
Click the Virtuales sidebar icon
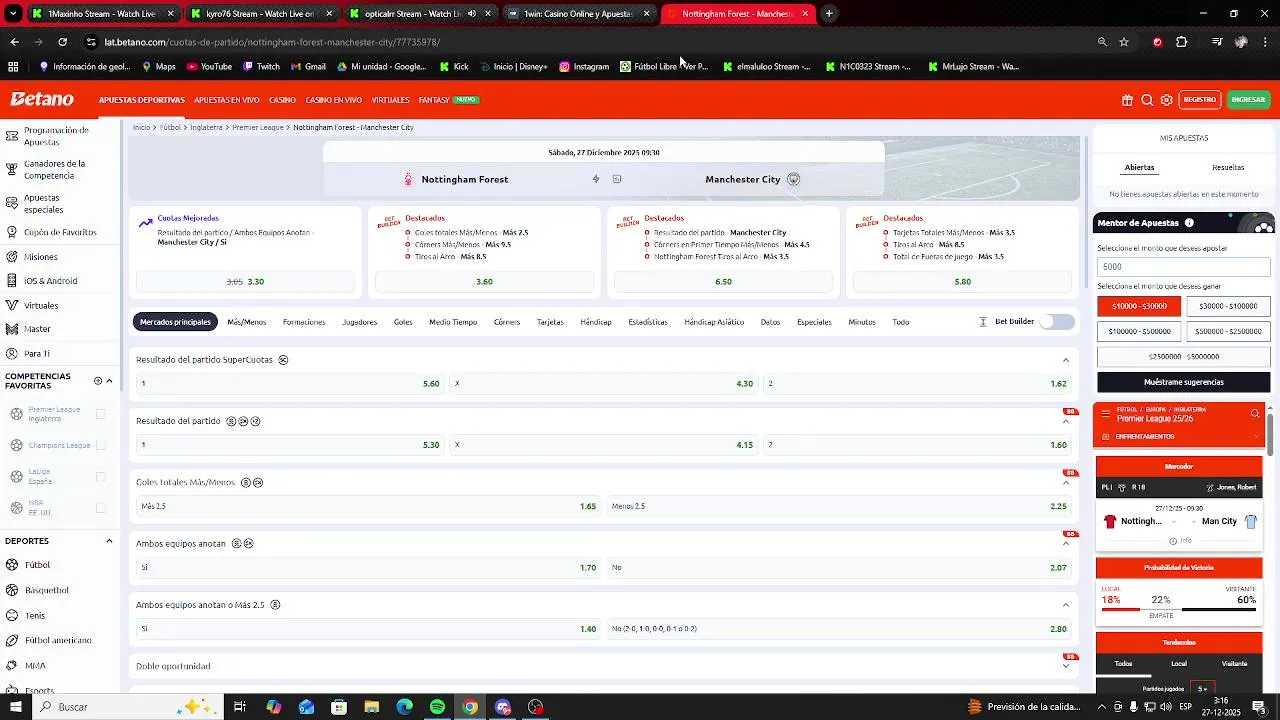pyautogui.click(x=12, y=305)
